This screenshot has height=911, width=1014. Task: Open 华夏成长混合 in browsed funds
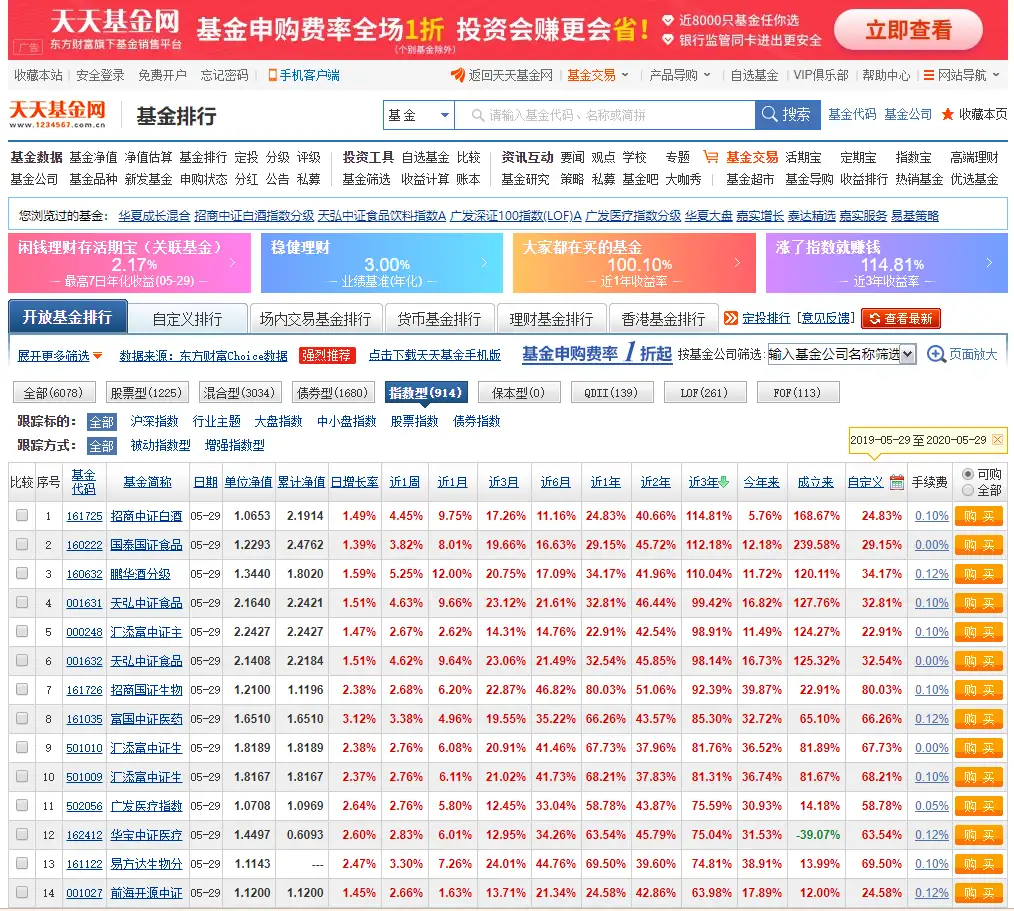tap(155, 215)
